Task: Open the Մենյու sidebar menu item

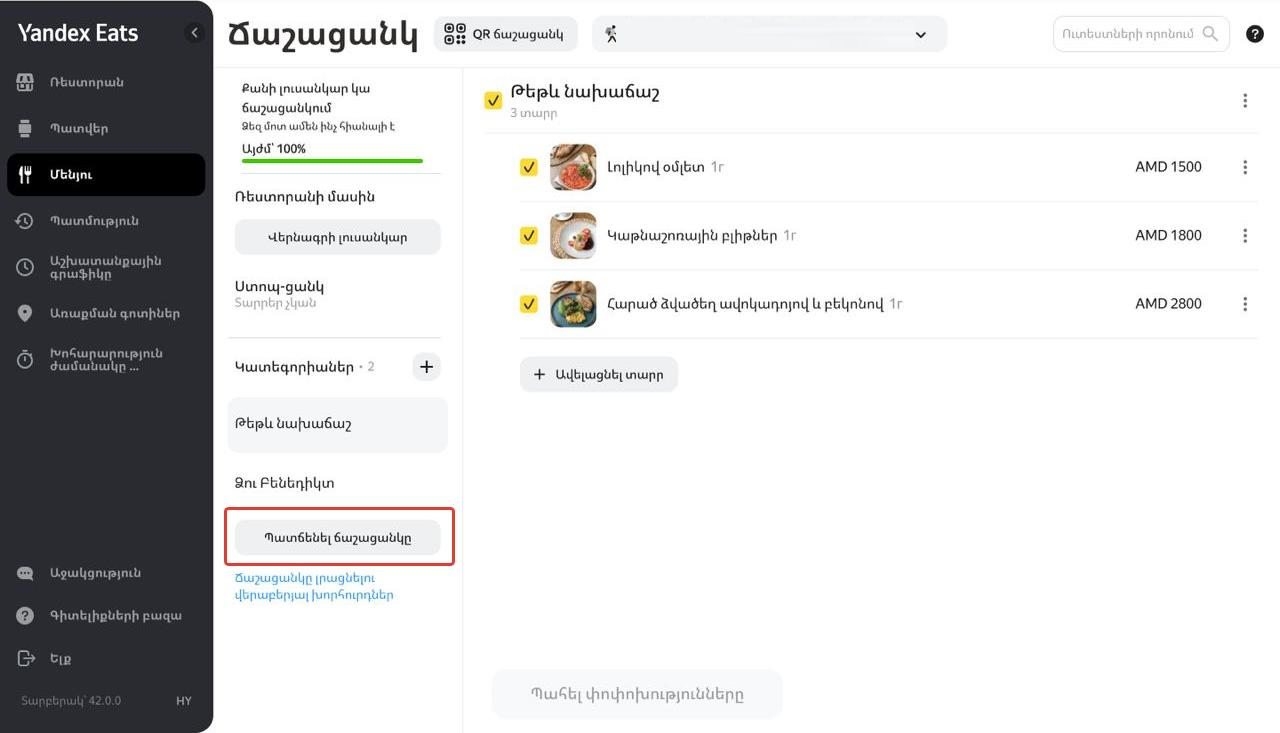Action: (x=106, y=175)
